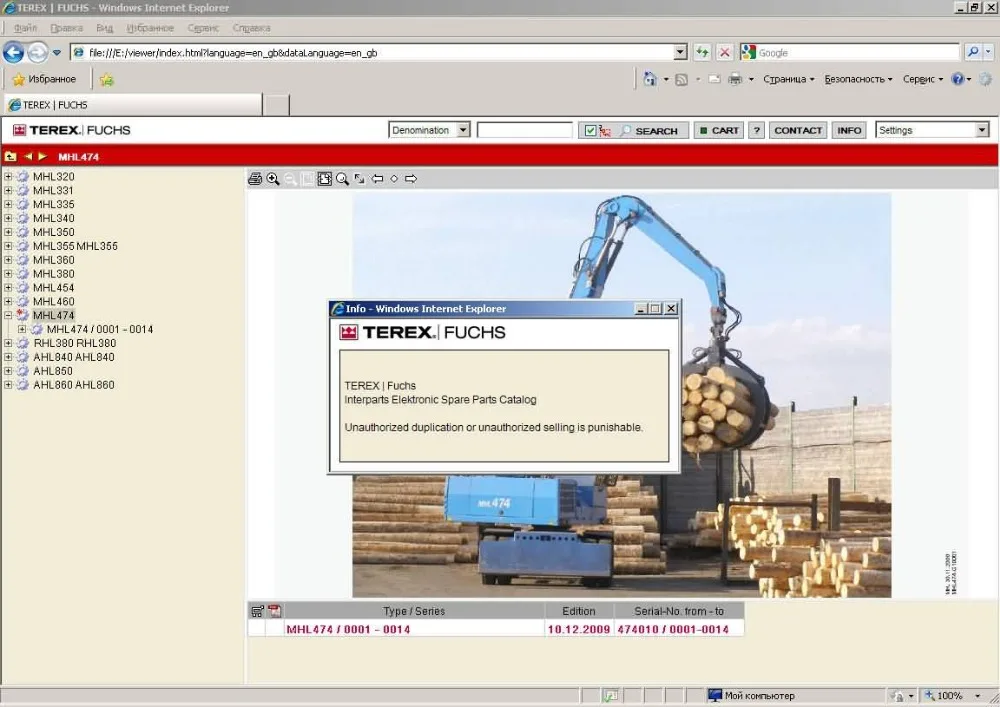Open the address bar history dropdown
This screenshot has height=707, width=1000.
(680, 52)
